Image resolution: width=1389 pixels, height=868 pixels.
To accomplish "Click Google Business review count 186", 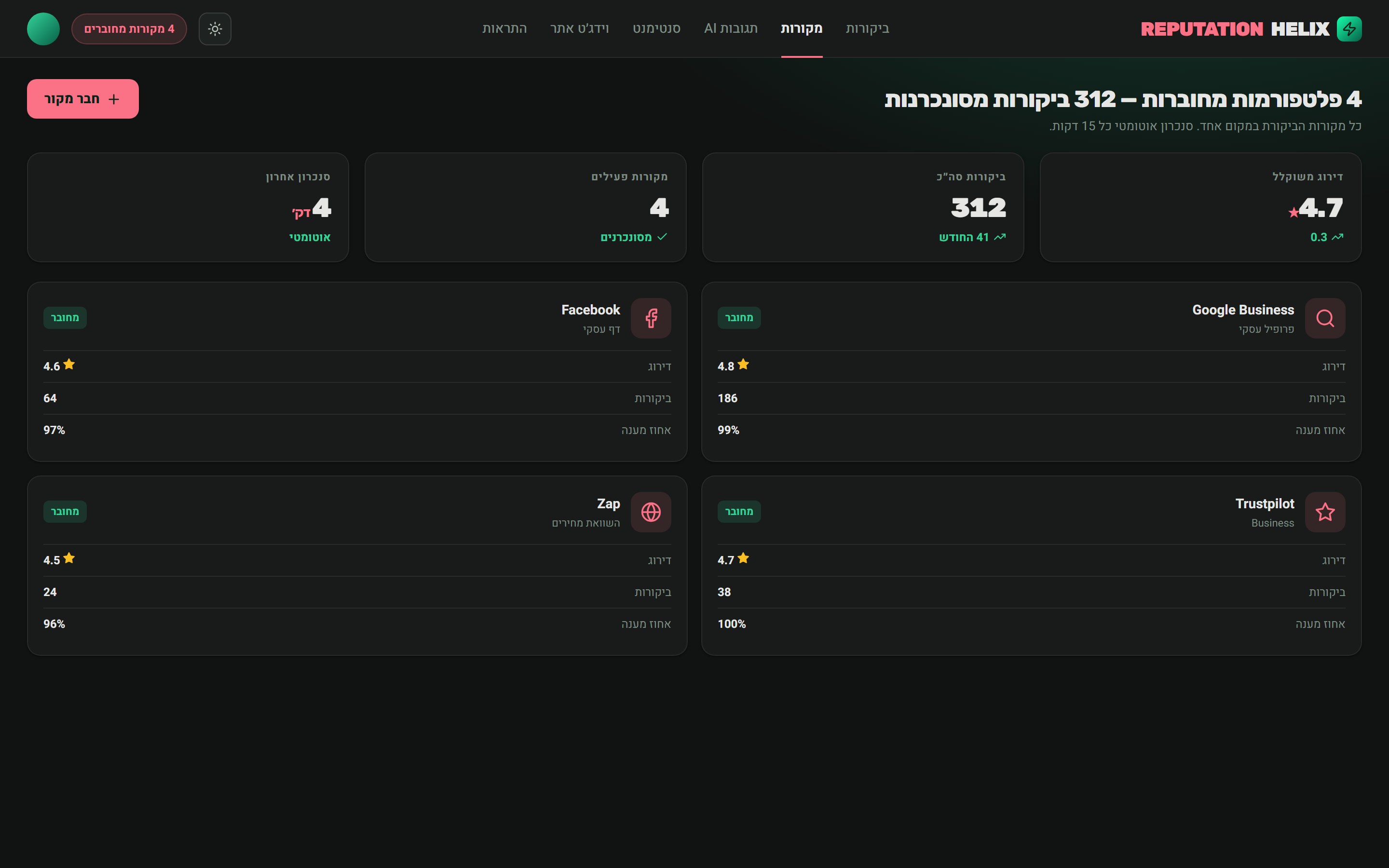I will pyautogui.click(x=727, y=398).
